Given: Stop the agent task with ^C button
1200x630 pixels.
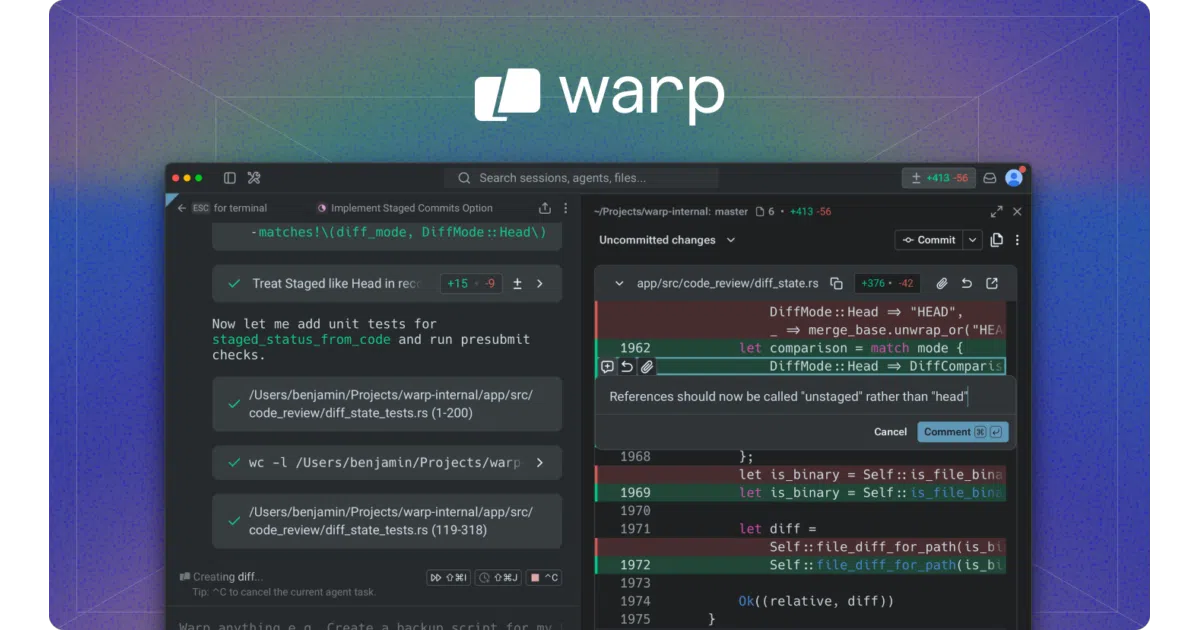Looking at the screenshot, I should pos(544,577).
